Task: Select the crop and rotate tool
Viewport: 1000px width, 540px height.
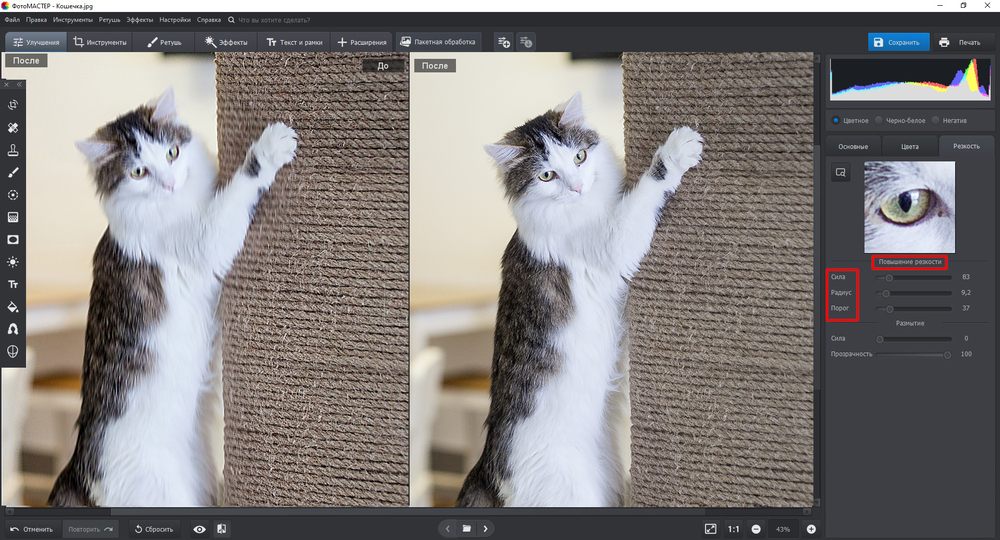Action: [x=13, y=105]
